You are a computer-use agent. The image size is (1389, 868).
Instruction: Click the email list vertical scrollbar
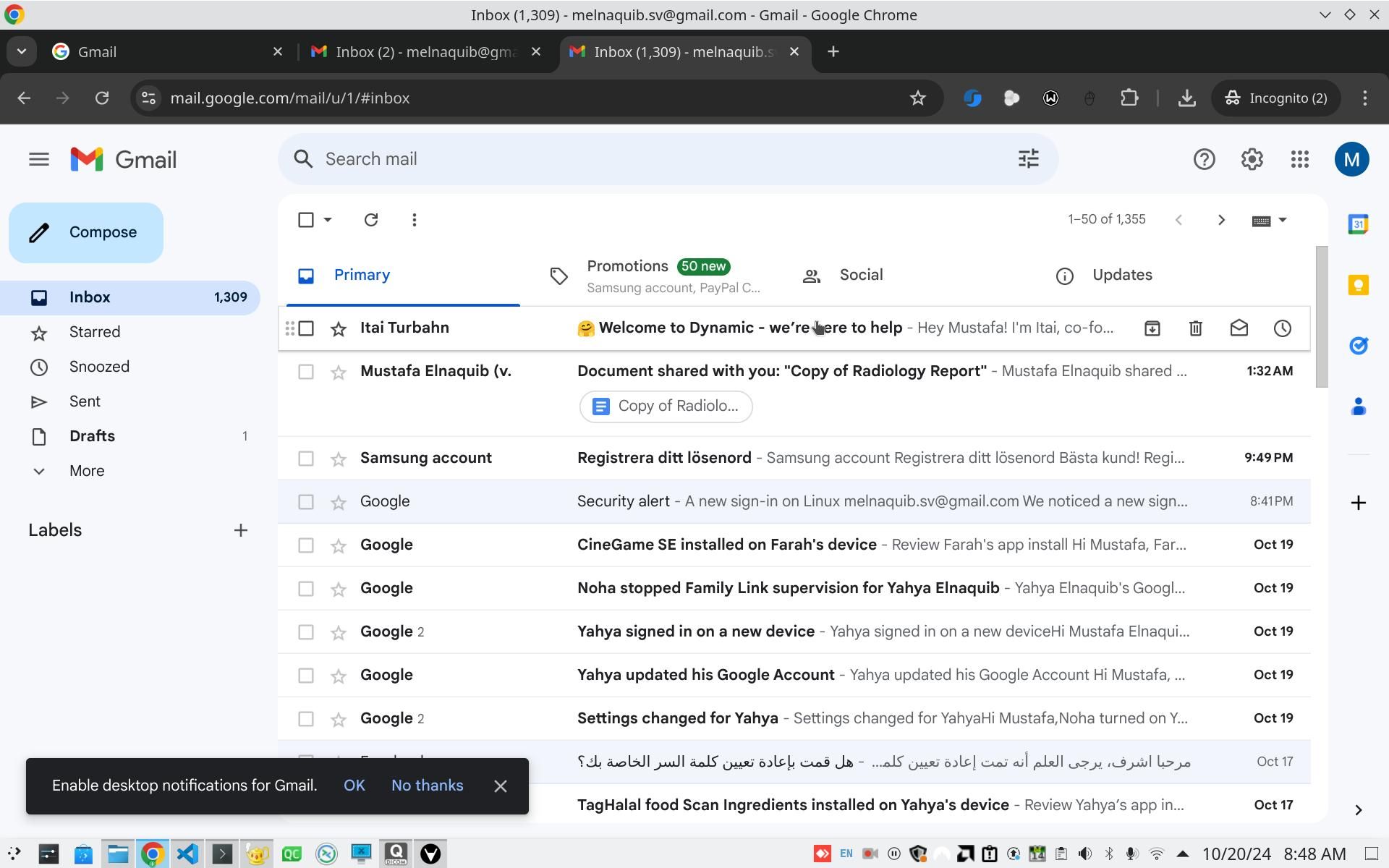(1321, 317)
